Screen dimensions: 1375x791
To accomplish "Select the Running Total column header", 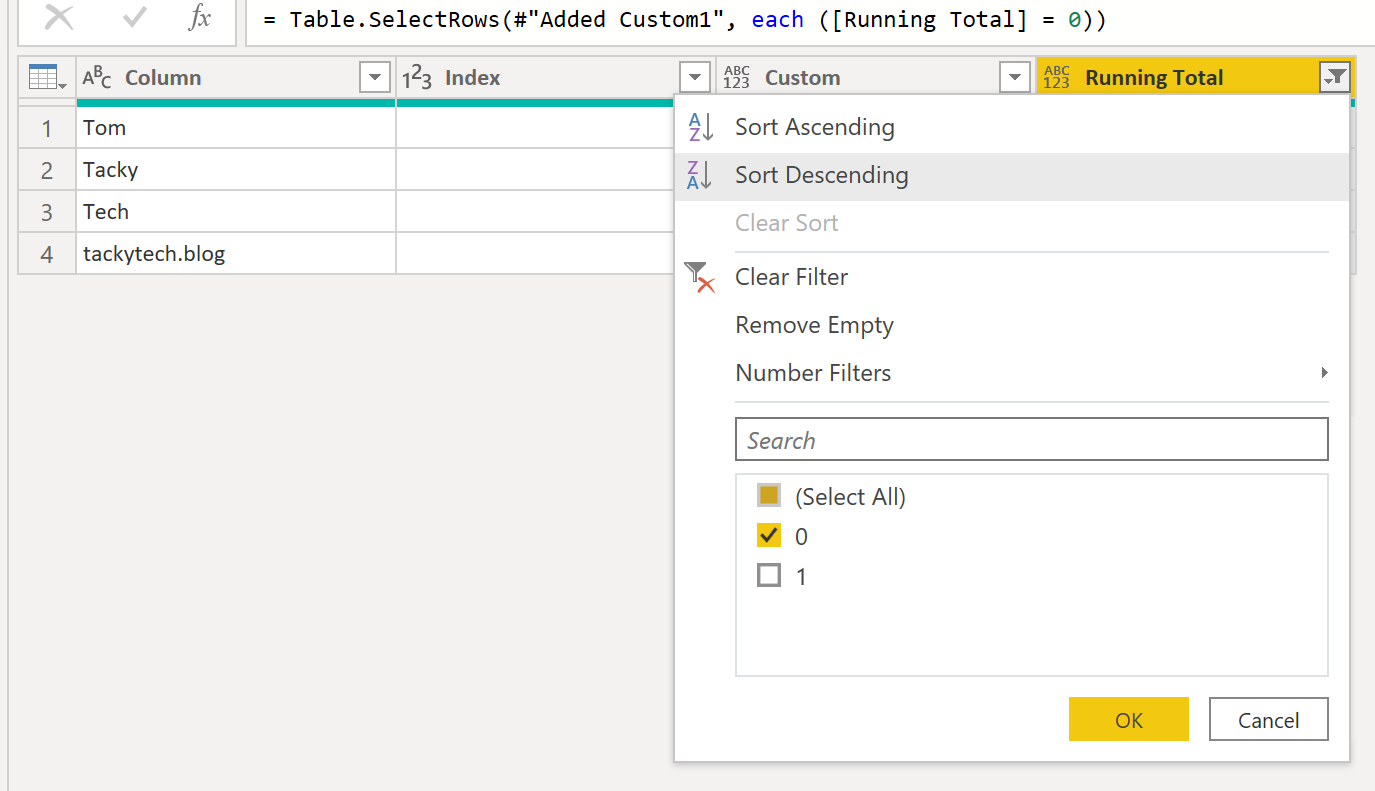I will point(1154,78).
